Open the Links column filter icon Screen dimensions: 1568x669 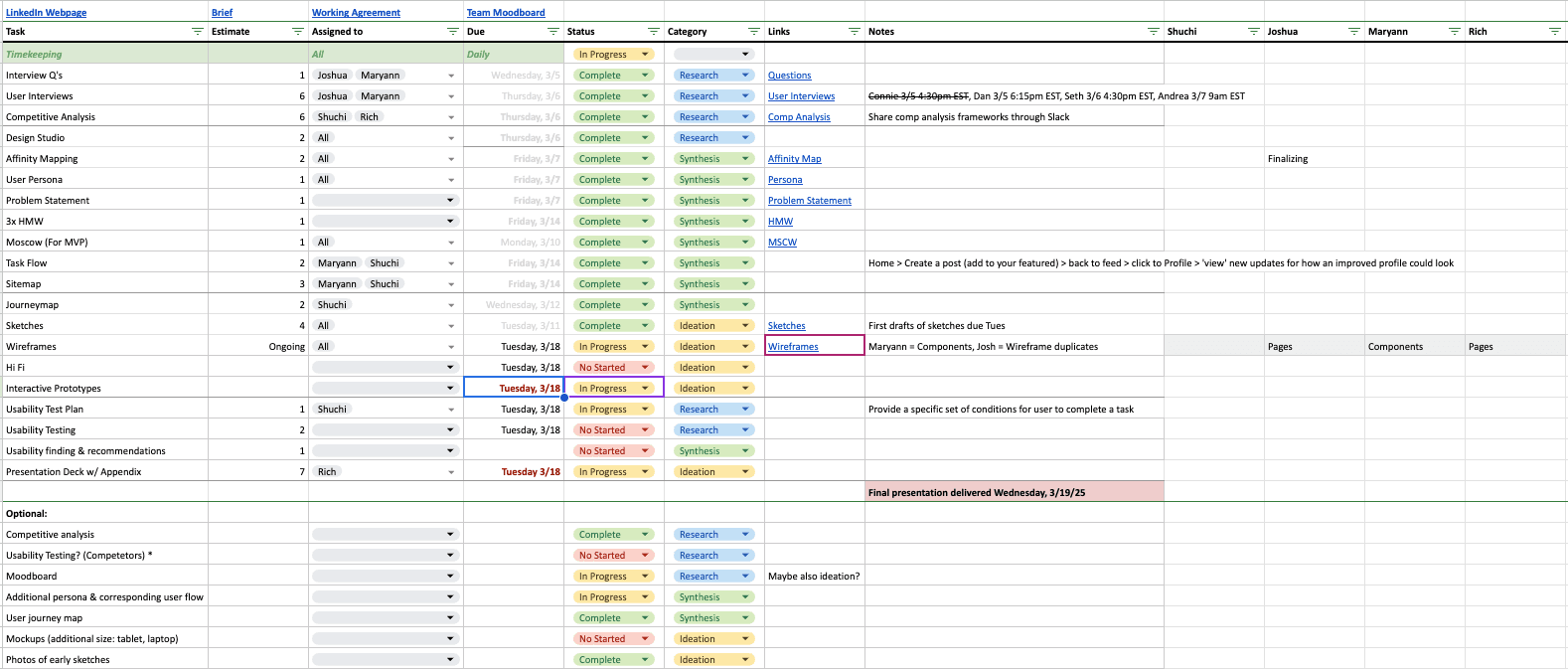[x=854, y=32]
